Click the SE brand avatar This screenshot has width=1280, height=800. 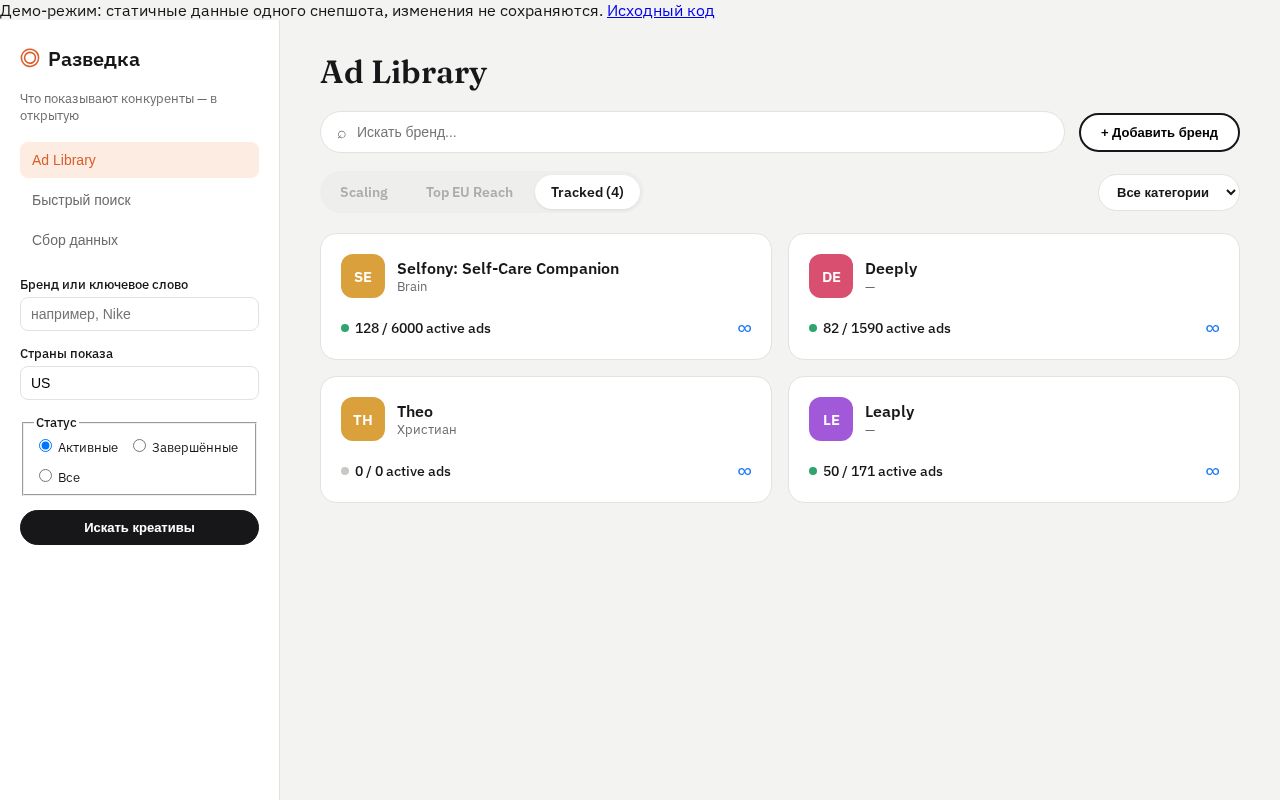tap(363, 276)
